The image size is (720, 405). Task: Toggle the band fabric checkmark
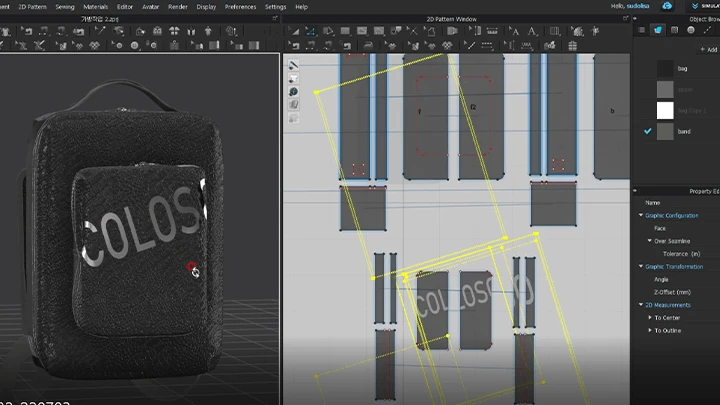pos(647,131)
